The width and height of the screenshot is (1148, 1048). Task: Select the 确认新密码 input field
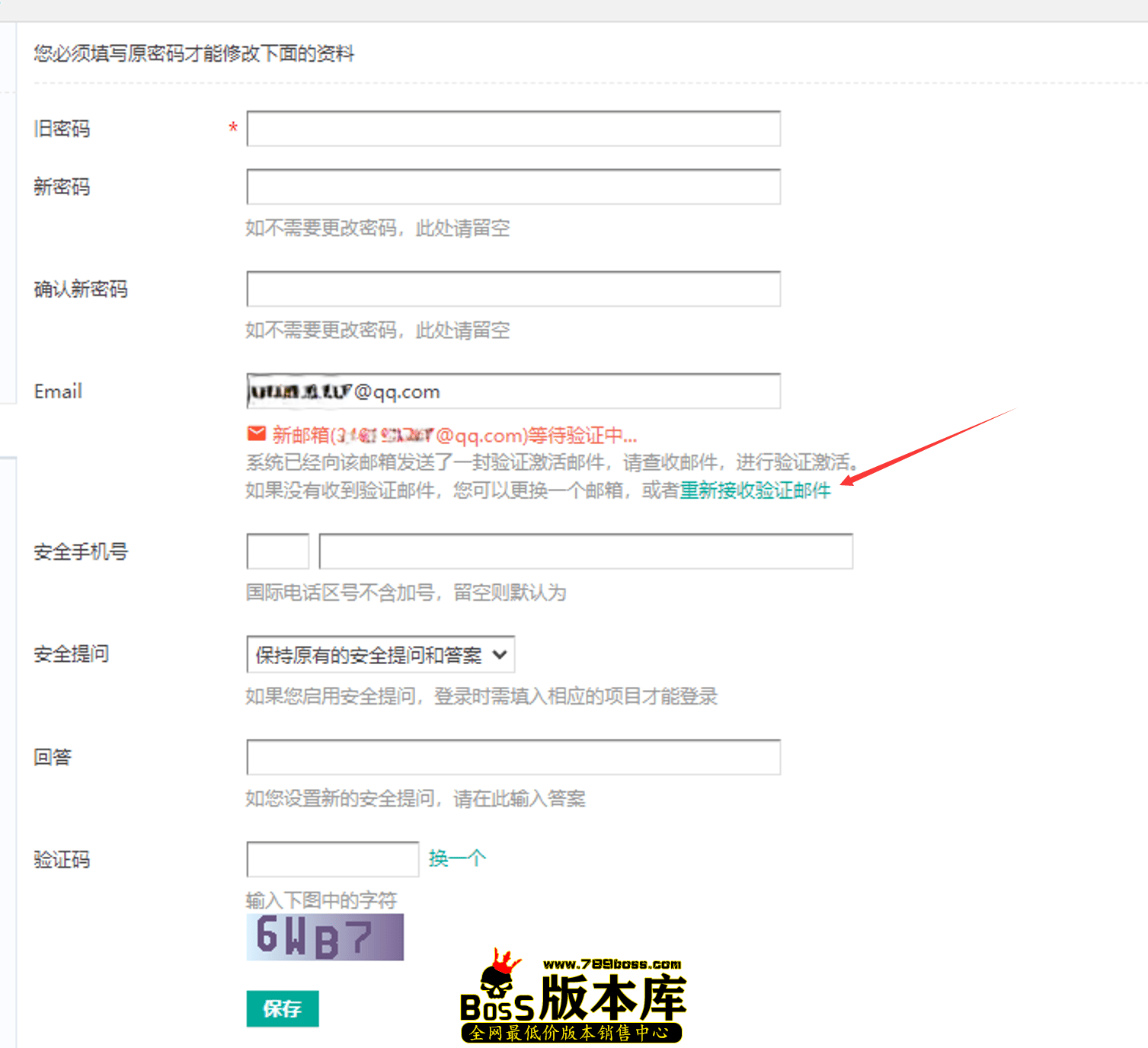click(513, 289)
